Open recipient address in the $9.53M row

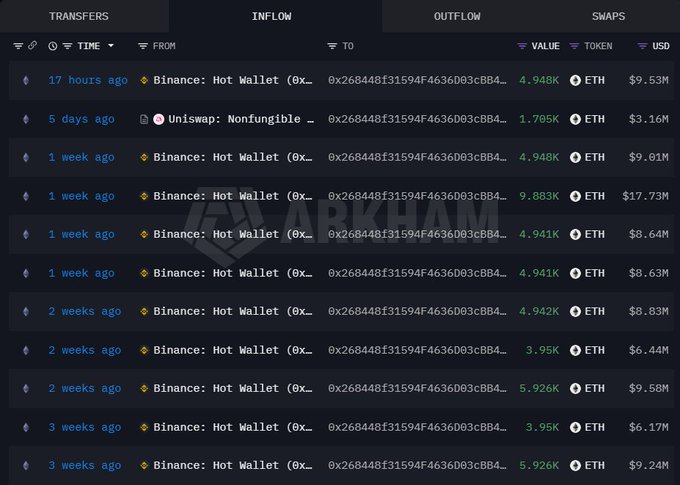click(417, 80)
